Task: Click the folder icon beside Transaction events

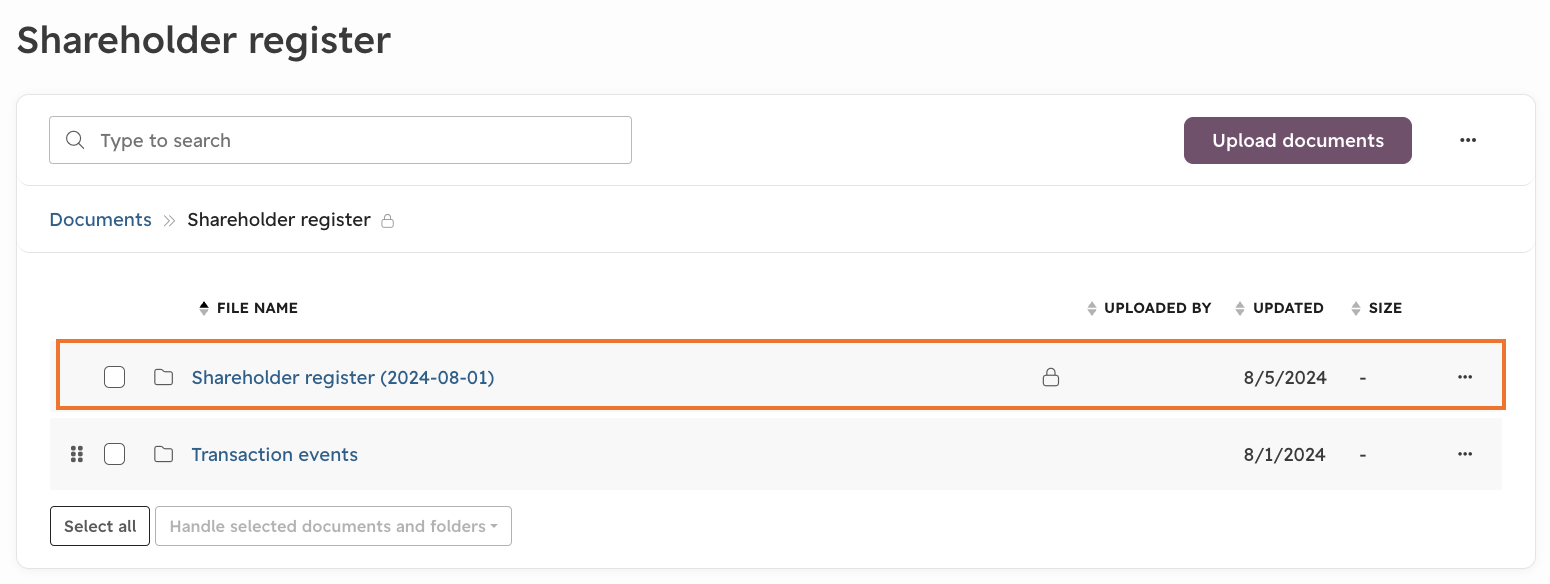Action: point(164,454)
